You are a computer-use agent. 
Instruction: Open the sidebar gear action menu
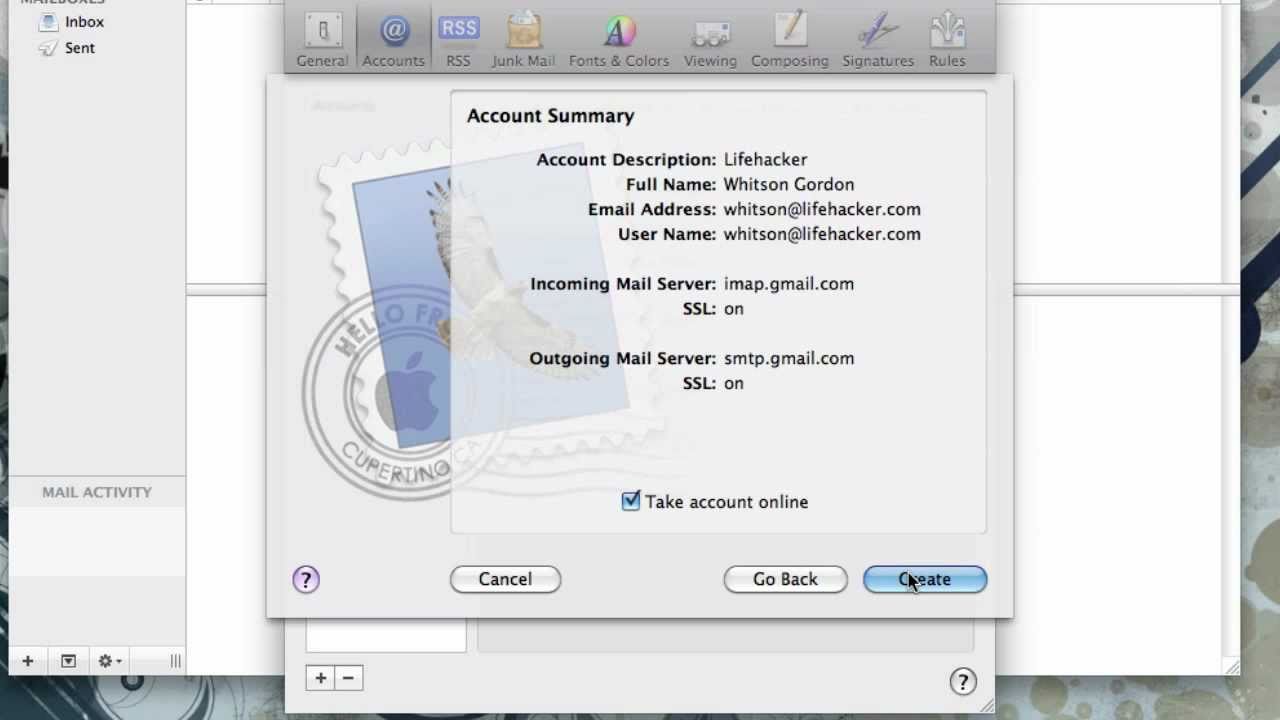tap(109, 661)
